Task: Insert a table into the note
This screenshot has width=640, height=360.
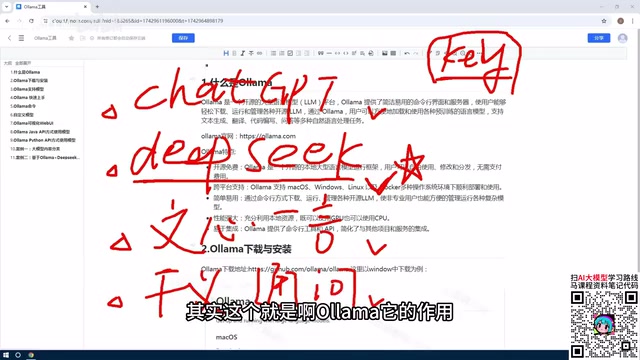Action: (393, 53)
